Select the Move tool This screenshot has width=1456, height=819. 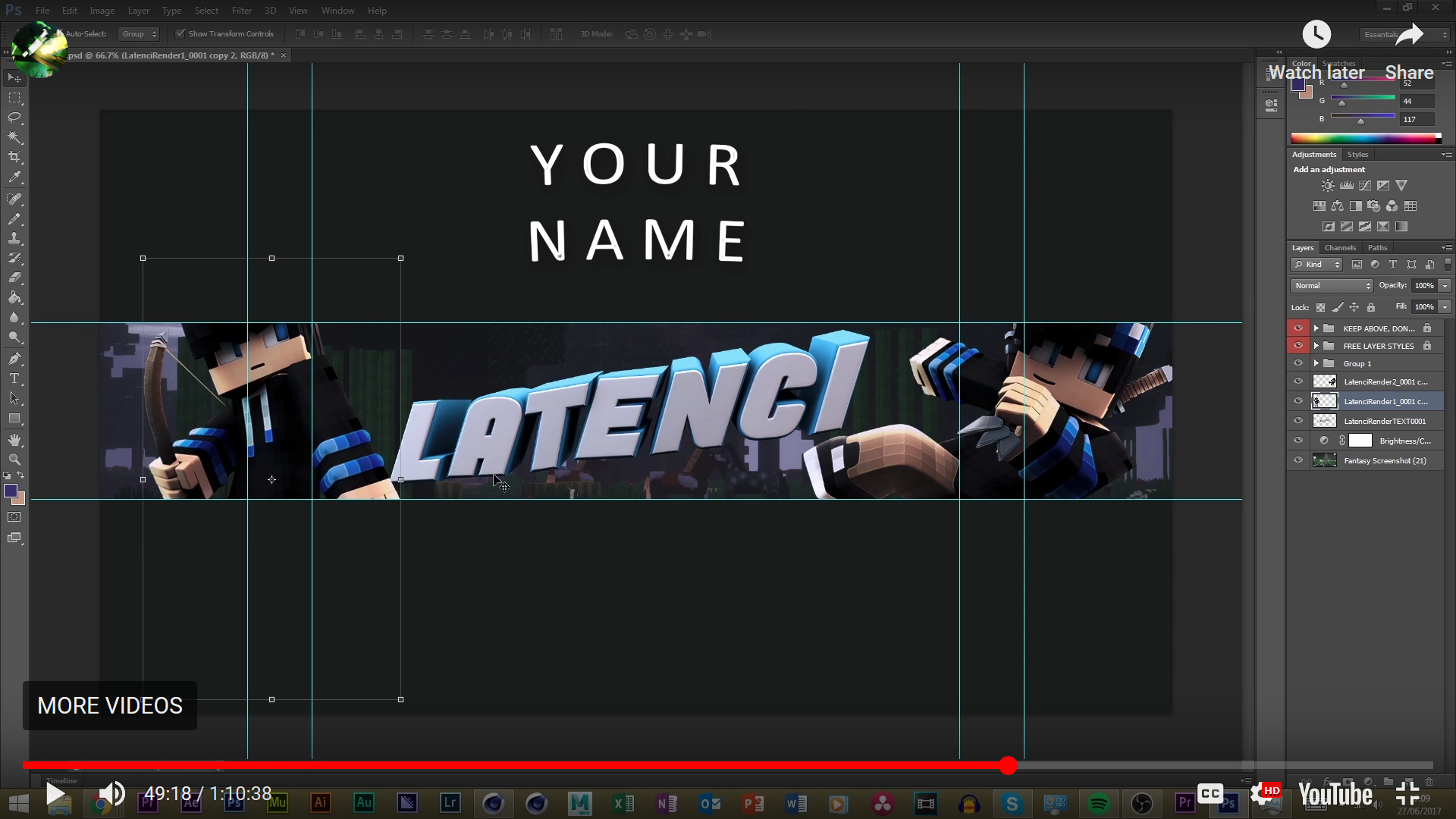click(14, 78)
